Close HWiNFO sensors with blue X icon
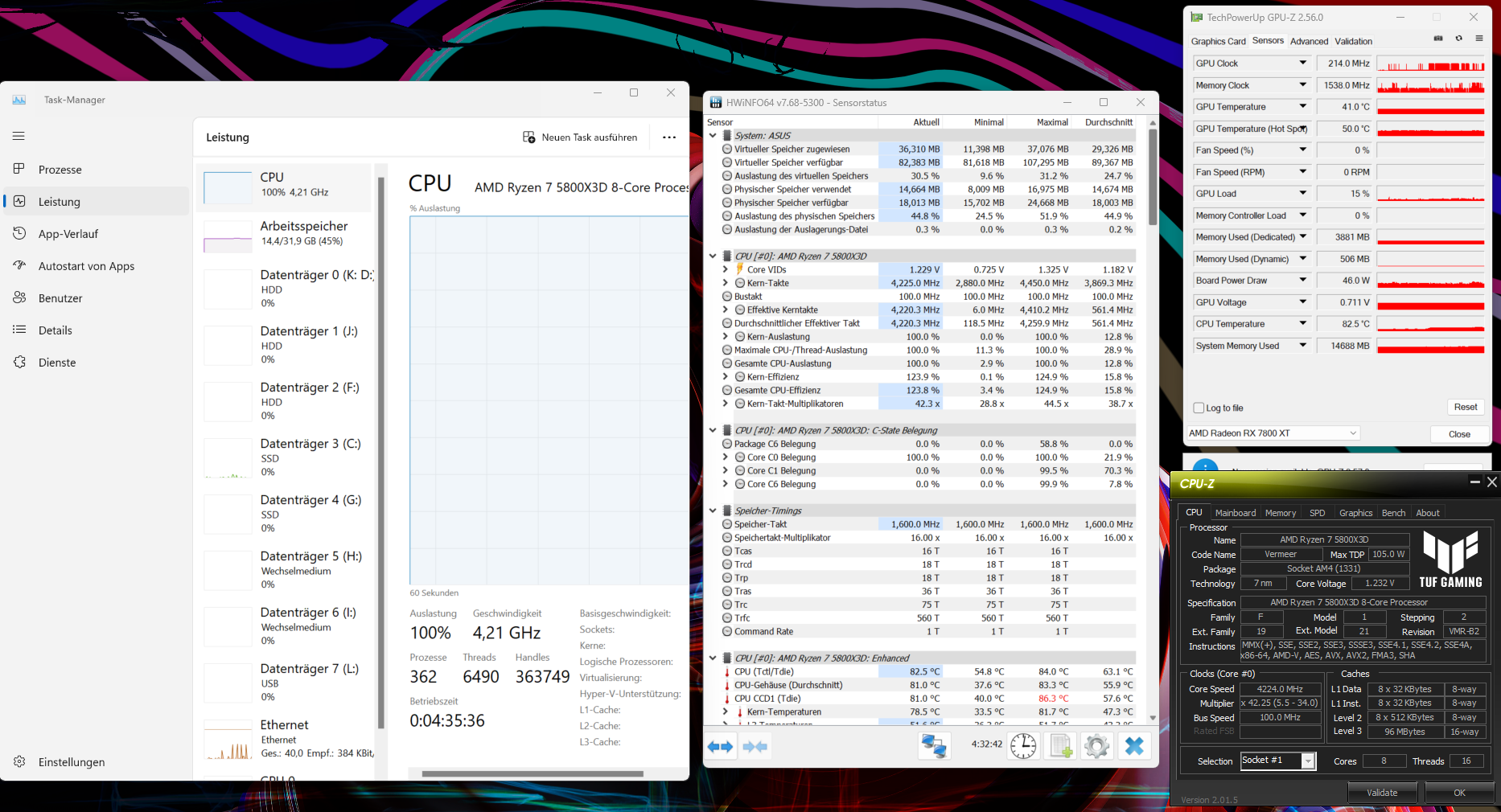Viewport: 1501px width, 812px height. tap(1134, 746)
